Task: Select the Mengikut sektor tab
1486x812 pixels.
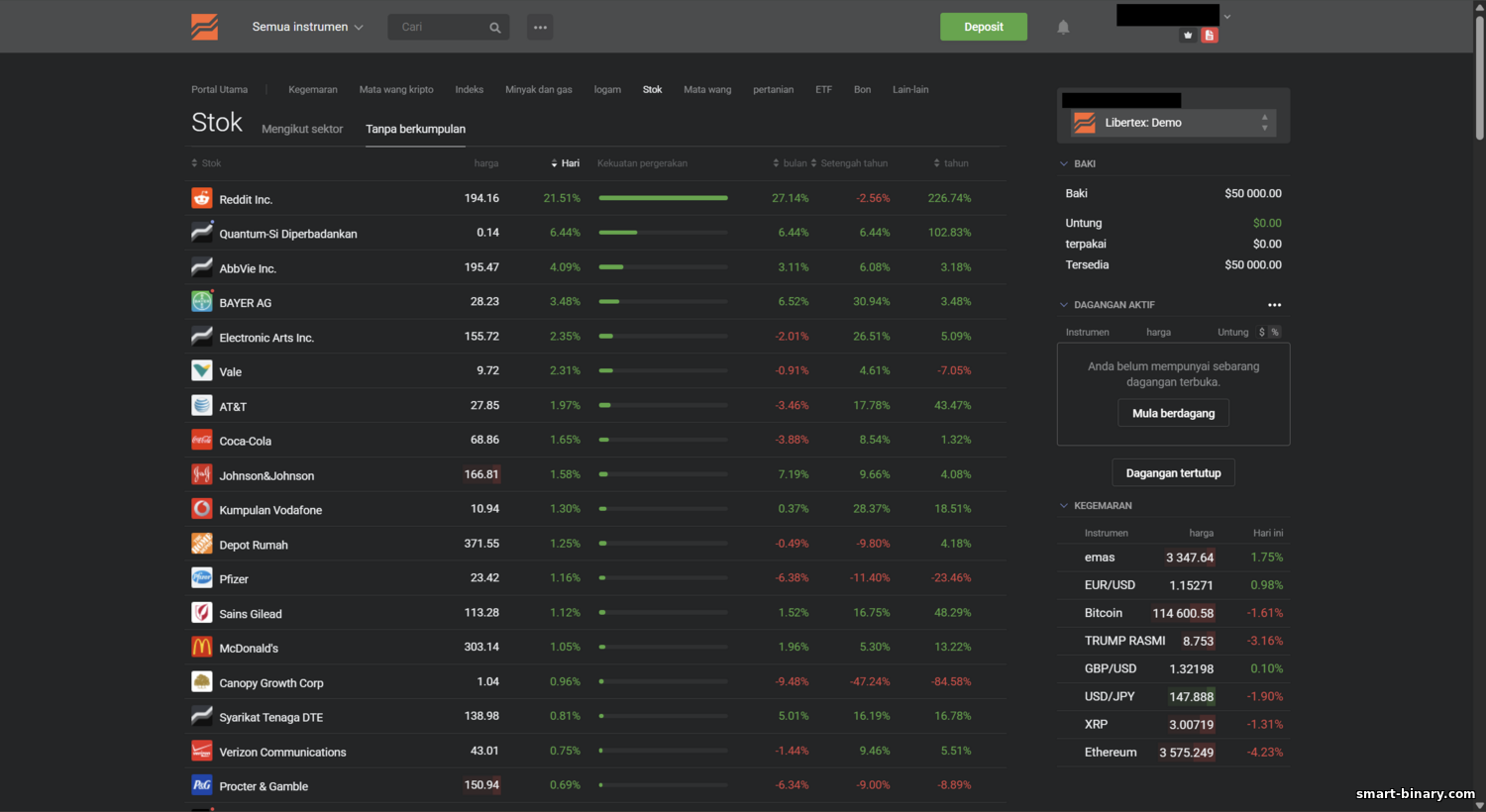Action: point(302,130)
